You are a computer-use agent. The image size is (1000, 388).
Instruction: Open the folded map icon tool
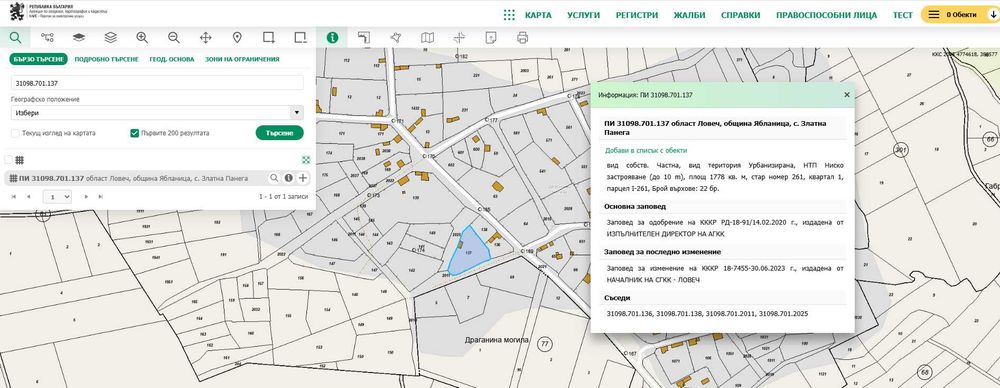[x=427, y=38]
